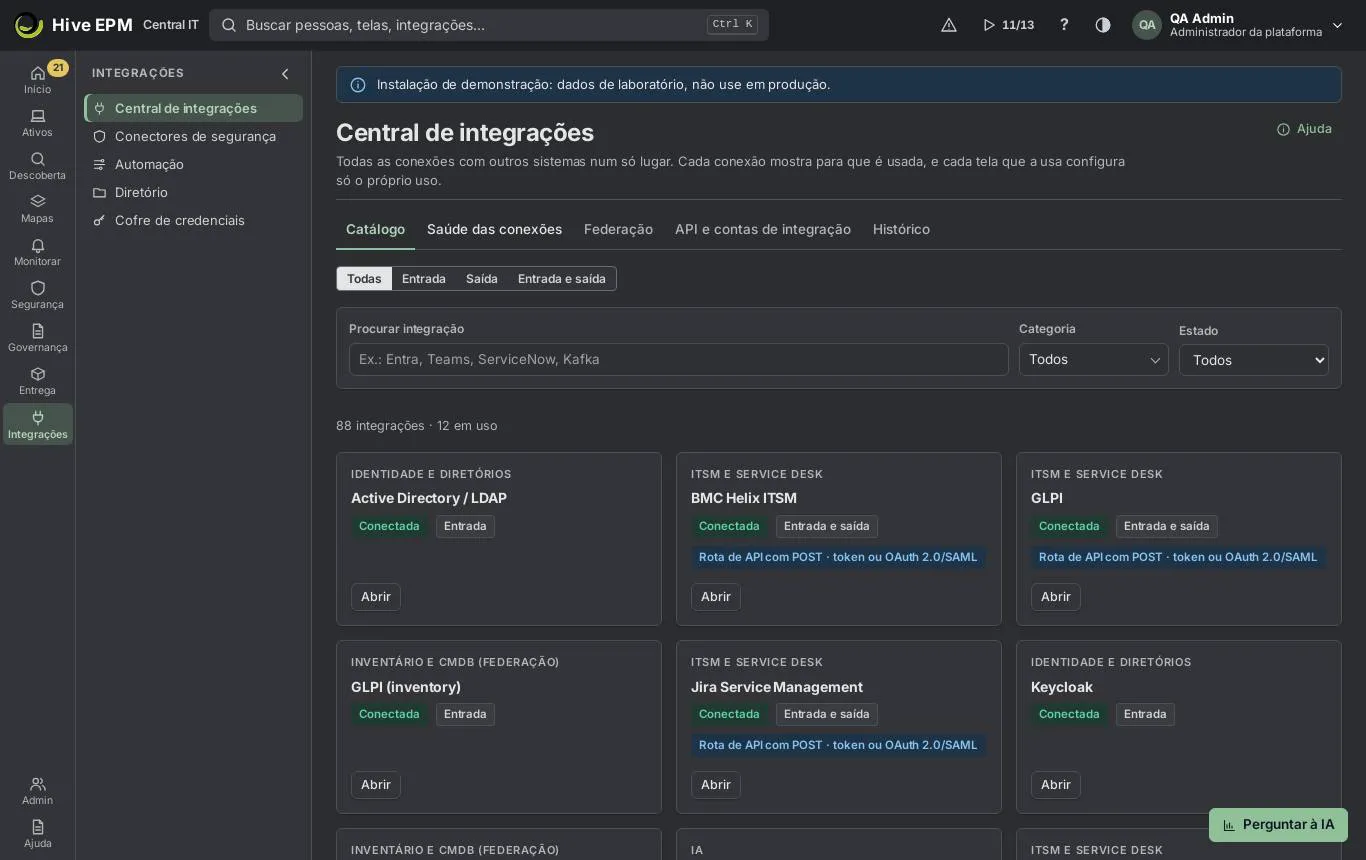Switch to the Saúde das conexões tab
This screenshot has width=1366, height=860.
(x=494, y=229)
